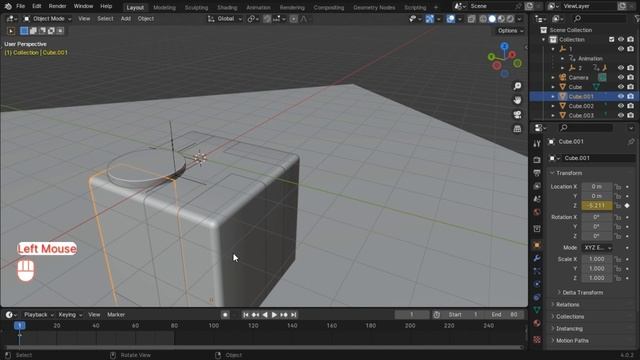Open the Output properties tab icon

pyautogui.click(x=537, y=173)
